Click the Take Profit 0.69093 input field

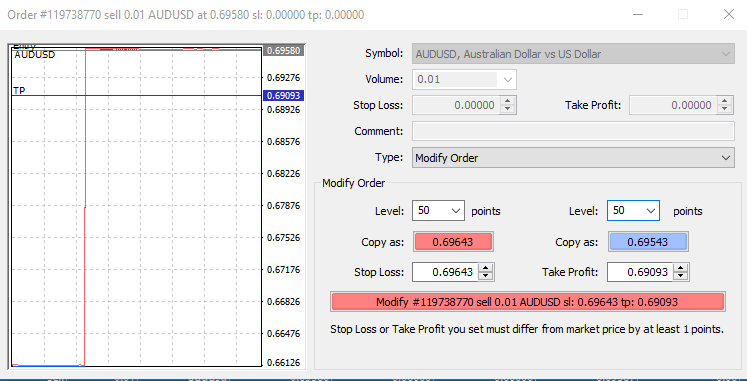[640, 272]
